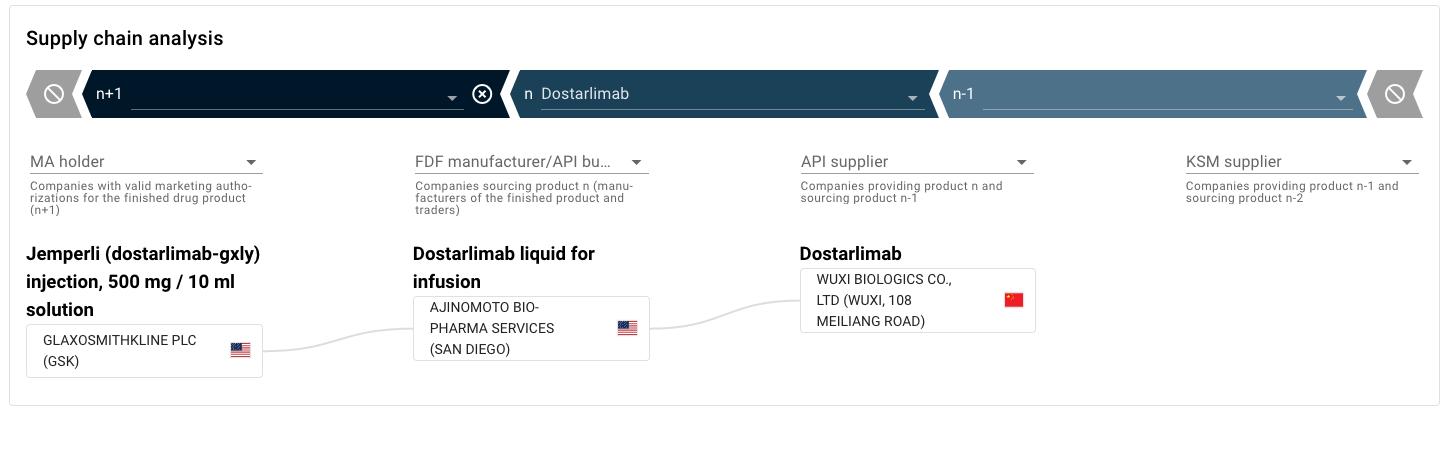Click the US flag beside Ajinomoto Bio-Pharma
Screen dimensions: 1448x456
(627, 328)
